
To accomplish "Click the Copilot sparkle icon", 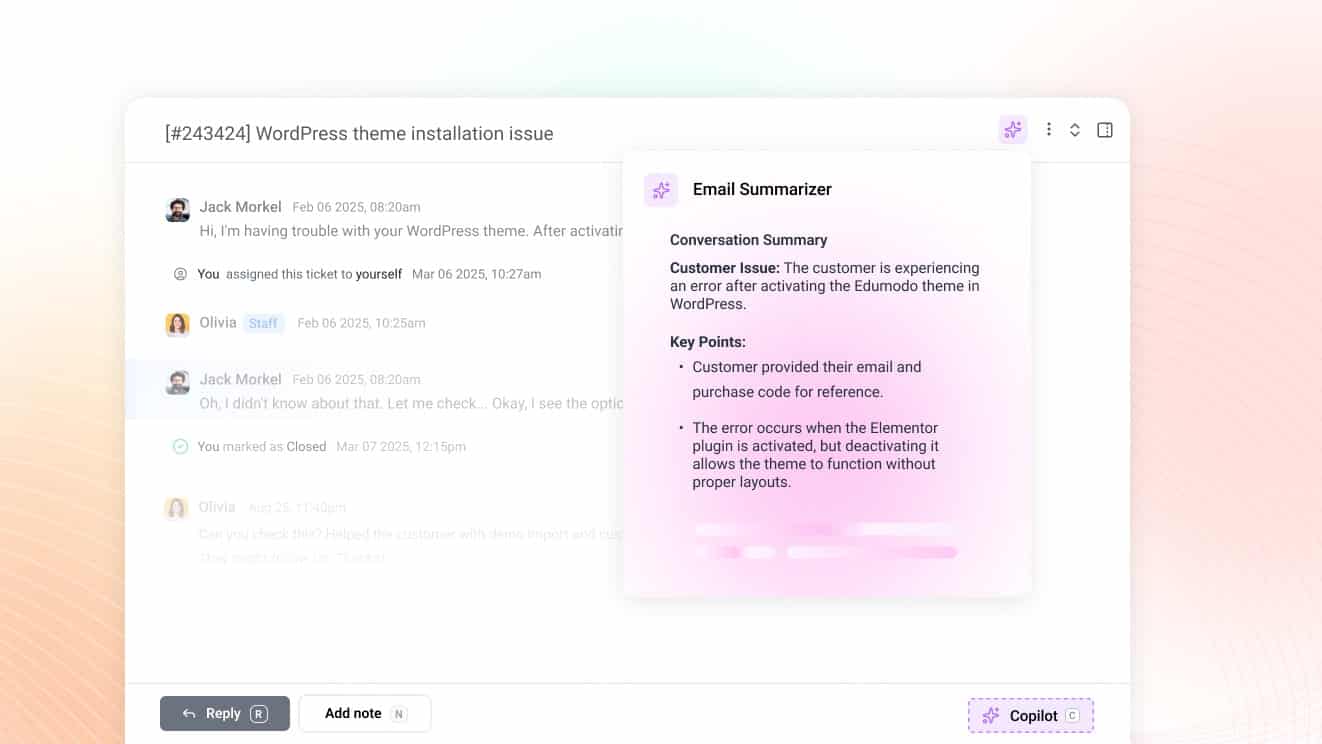I will click(990, 715).
